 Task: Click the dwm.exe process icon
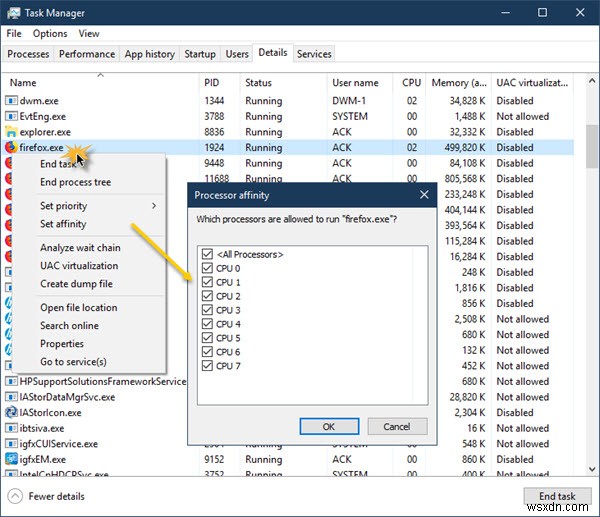pyautogui.click(x=11, y=100)
